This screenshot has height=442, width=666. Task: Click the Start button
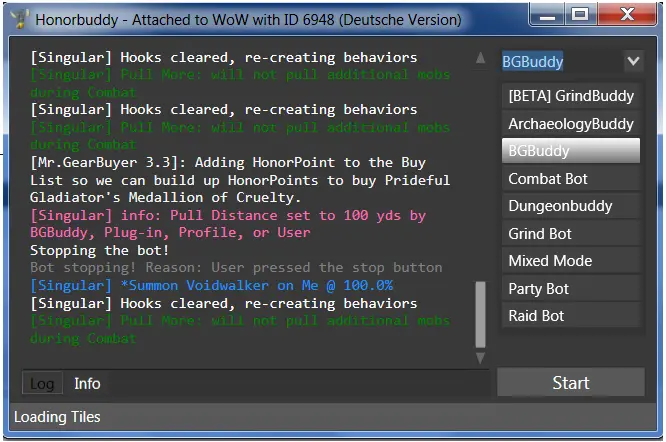pos(571,383)
